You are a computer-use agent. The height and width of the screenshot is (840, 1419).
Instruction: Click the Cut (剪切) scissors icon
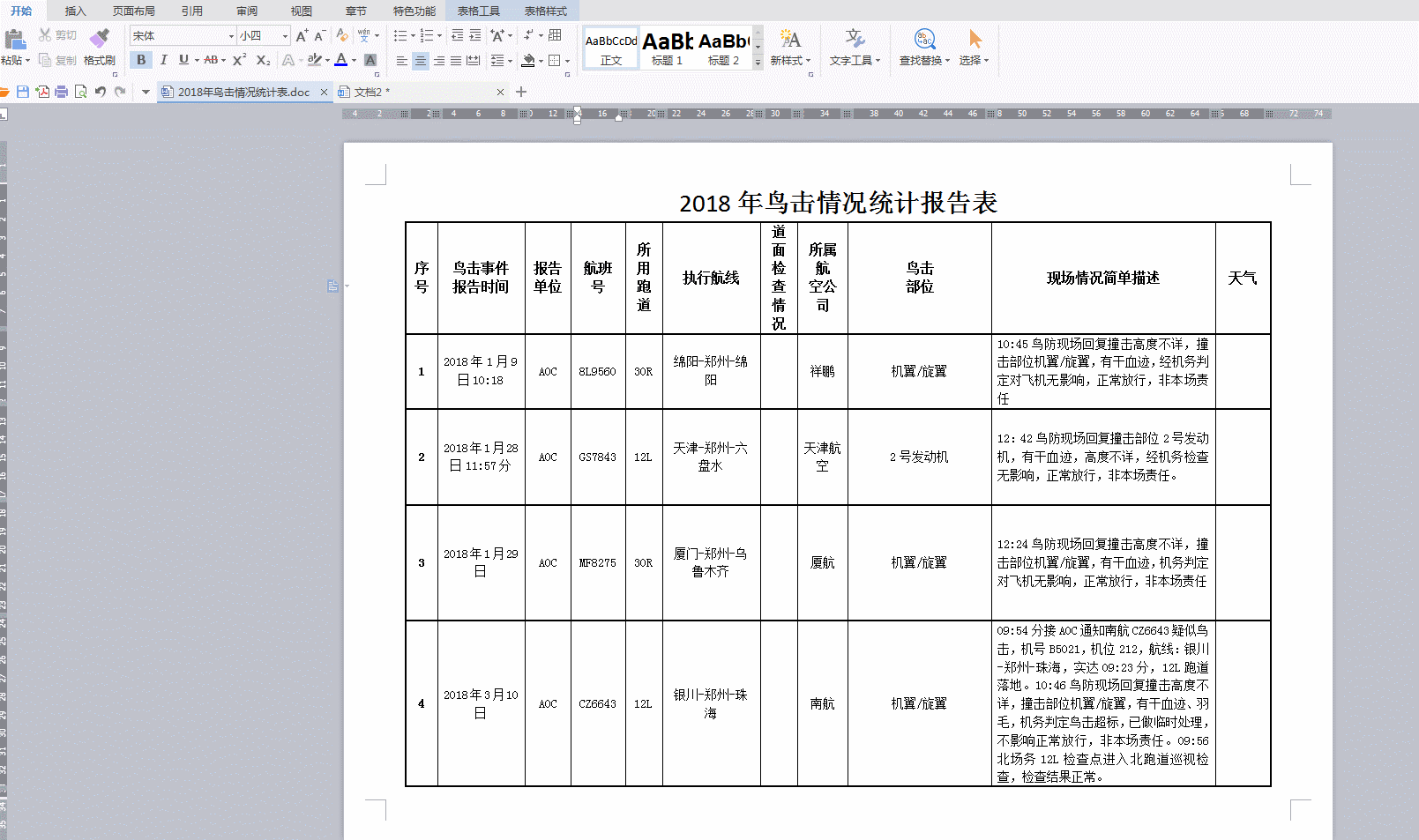[x=45, y=35]
